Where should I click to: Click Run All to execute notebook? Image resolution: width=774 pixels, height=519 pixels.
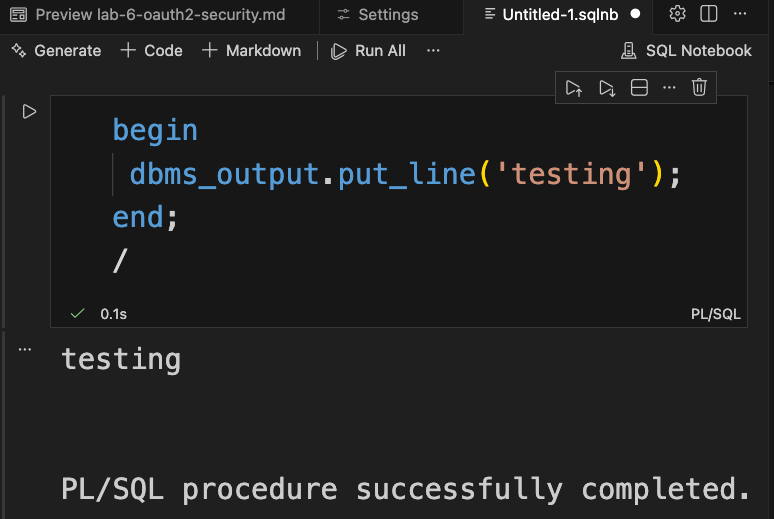[368, 50]
